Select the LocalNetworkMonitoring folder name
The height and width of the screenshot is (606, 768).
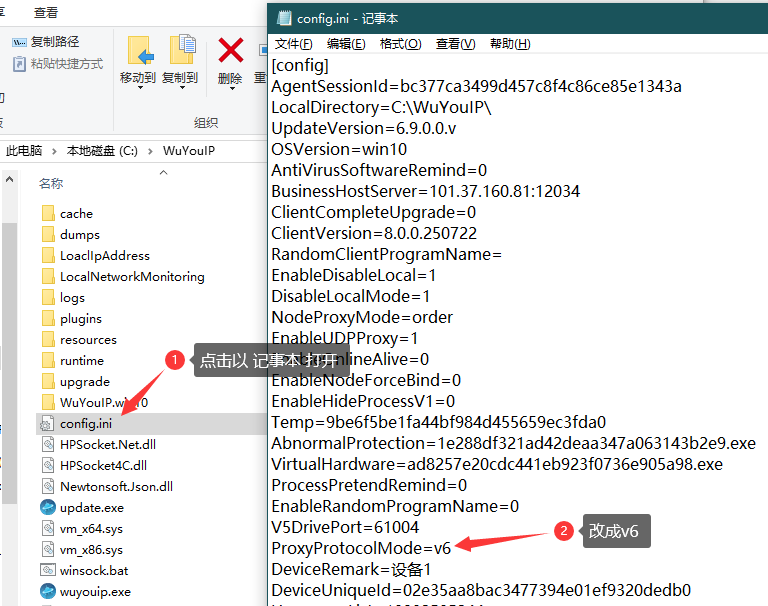point(132,277)
